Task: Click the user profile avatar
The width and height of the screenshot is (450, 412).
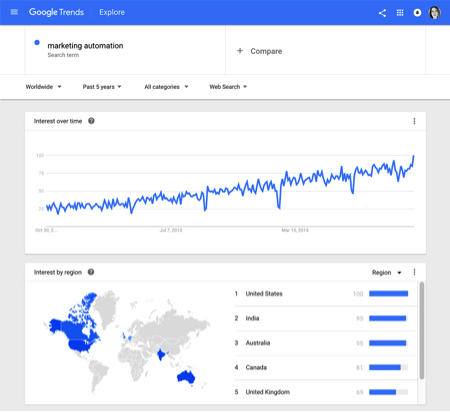Action: 435,13
